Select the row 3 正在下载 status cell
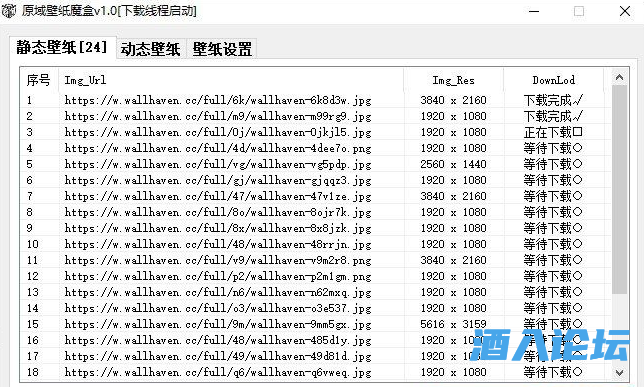 (553, 132)
